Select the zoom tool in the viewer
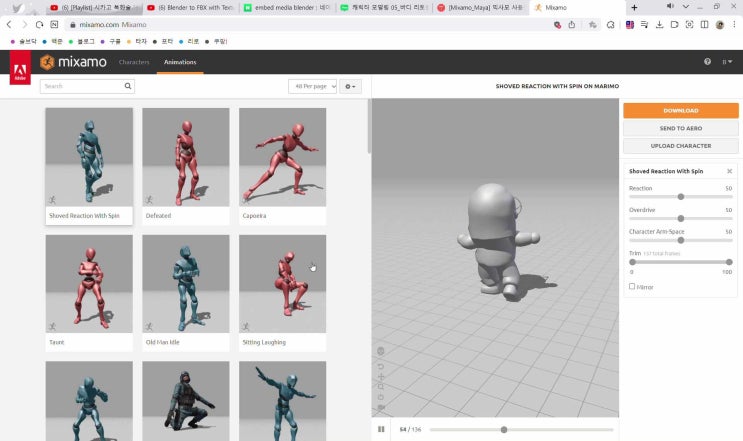This screenshot has height=441, width=743. 381,387
